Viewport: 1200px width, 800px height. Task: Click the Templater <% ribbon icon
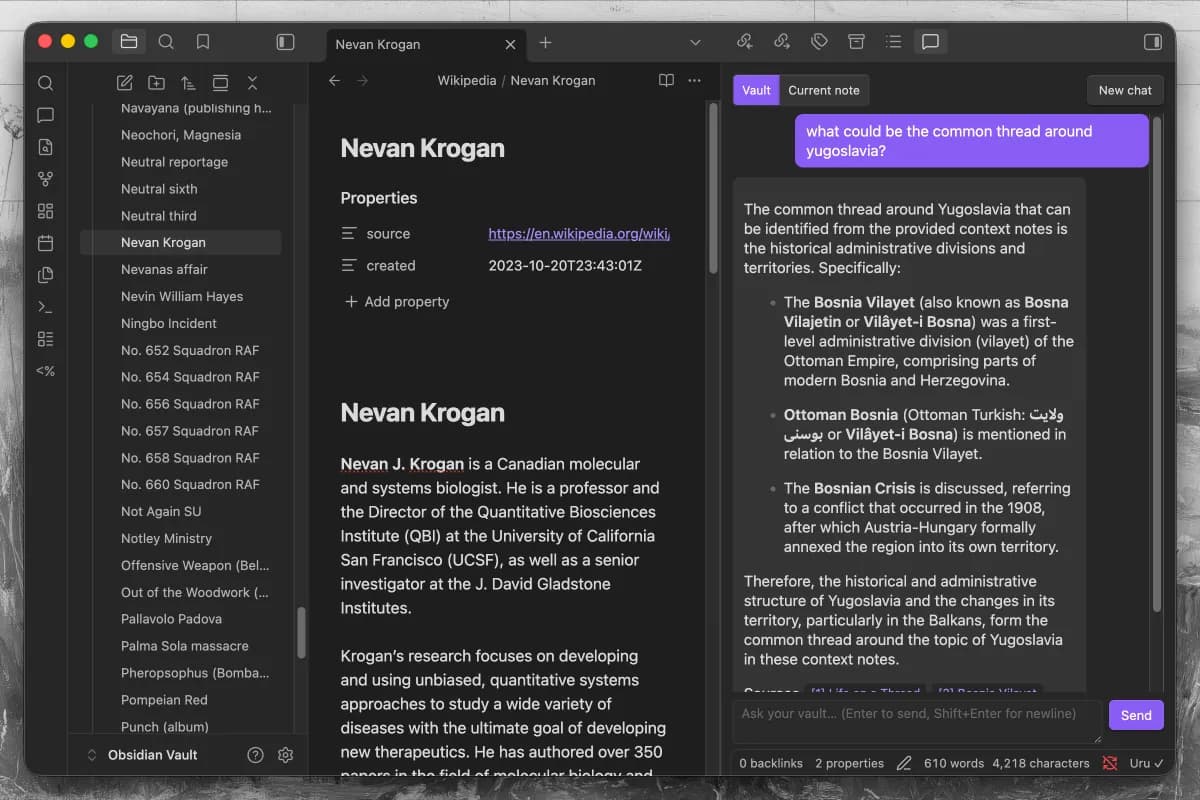tap(45, 371)
